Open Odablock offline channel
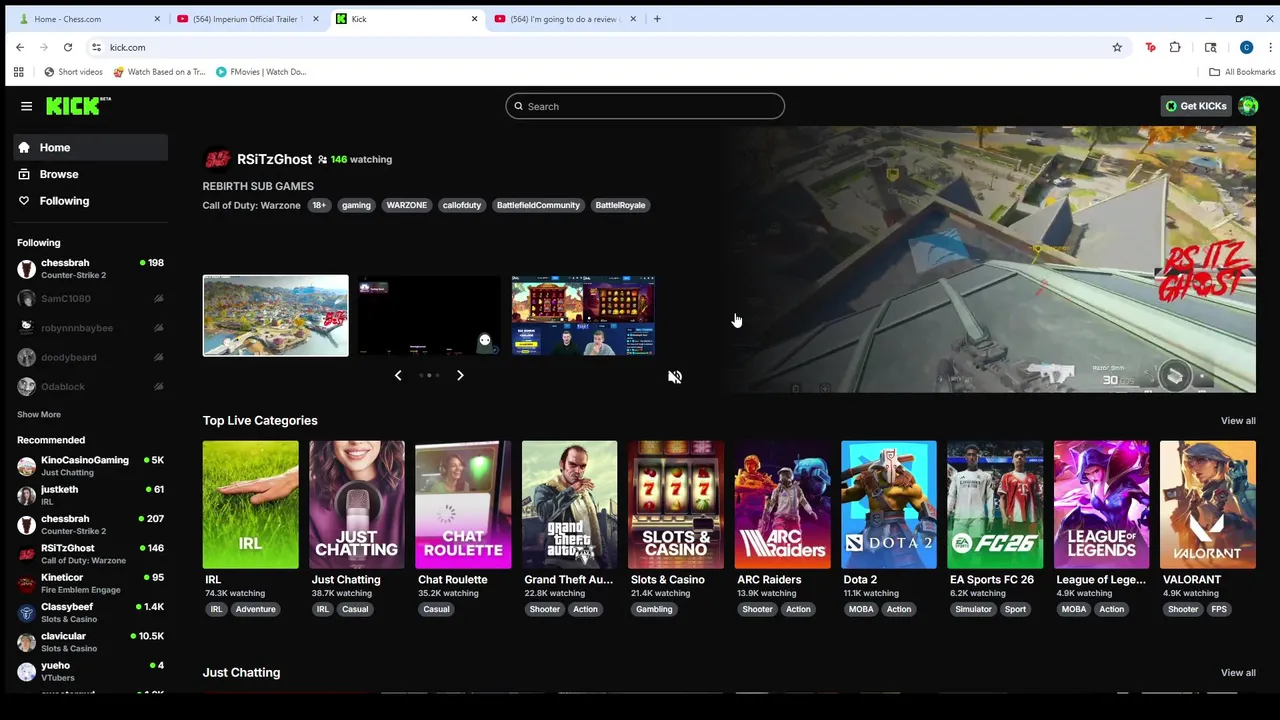Screen dimensions: 1280x720 click(91, 386)
